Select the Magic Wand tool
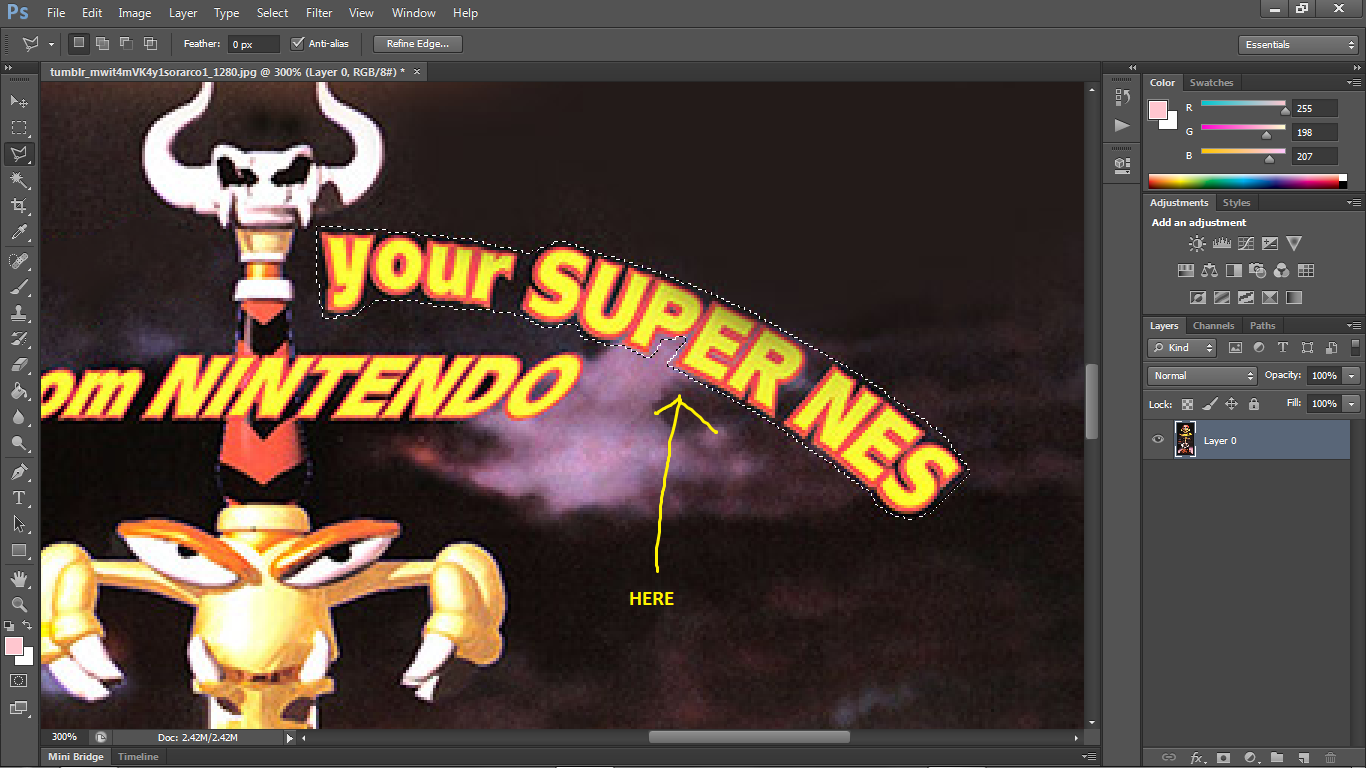The image size is (1366, 768). tap(19, 180)
